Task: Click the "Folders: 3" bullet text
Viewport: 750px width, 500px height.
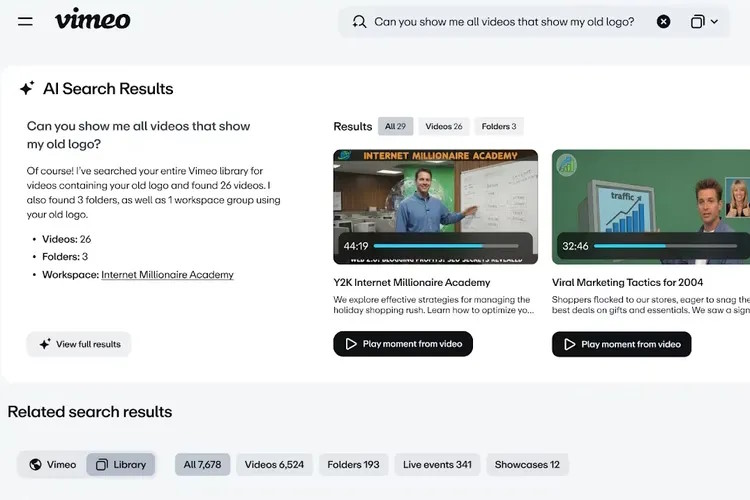Action: [x=65, y=256]
